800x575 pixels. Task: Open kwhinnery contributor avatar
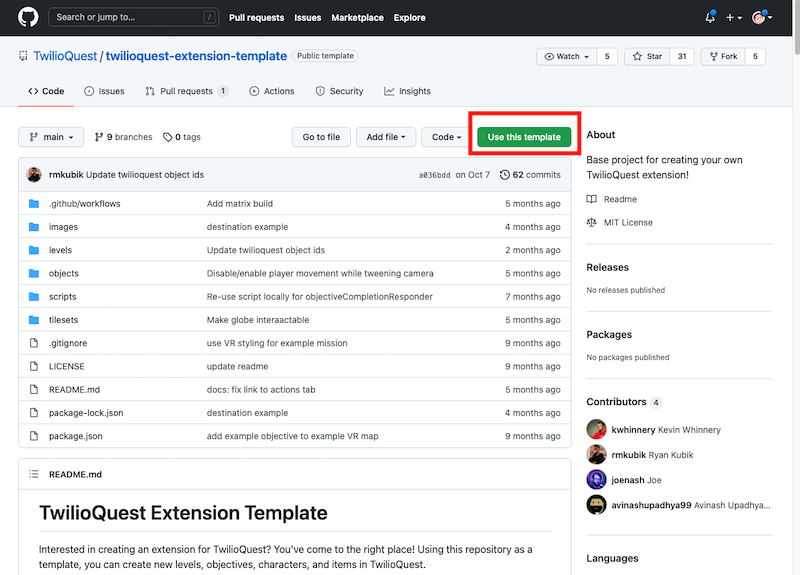click(x=596, y=430)
